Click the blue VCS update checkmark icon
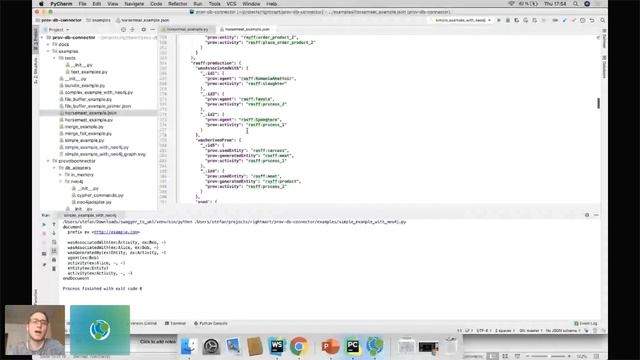The height and width of the screenshot is (360, 640). 564,20
